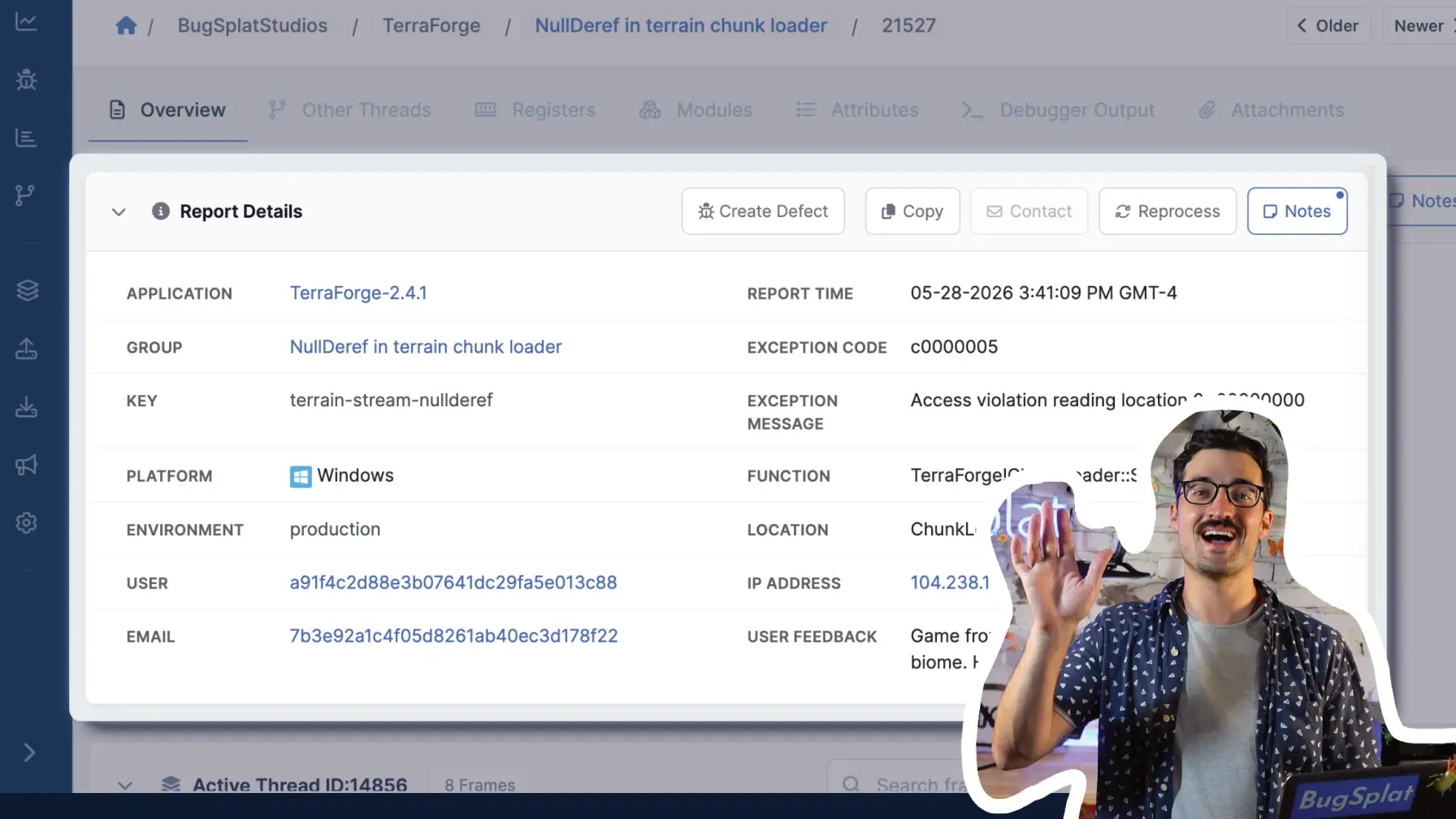Switch to the Other Threads tab
1456x819 pixels.
(x=350, y=110)
